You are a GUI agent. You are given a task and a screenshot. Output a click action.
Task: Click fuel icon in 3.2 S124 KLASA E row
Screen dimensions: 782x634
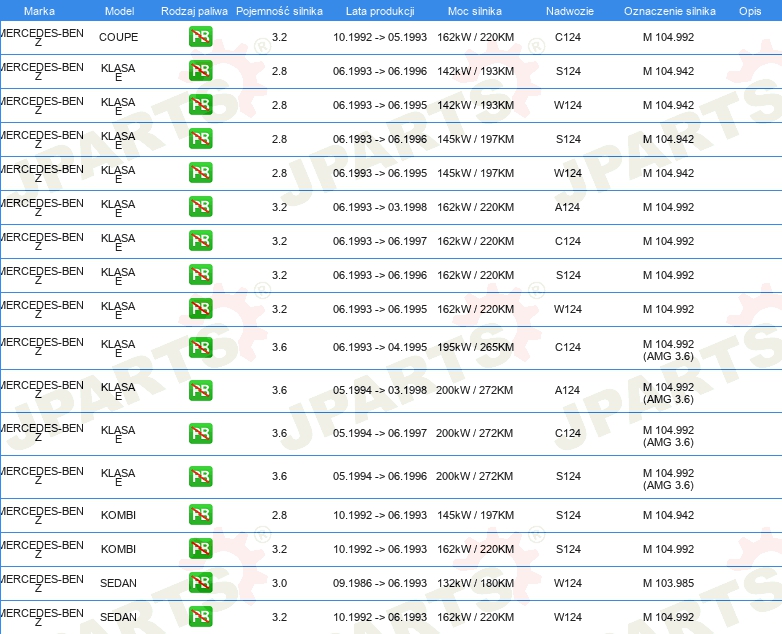click(200, 274)
